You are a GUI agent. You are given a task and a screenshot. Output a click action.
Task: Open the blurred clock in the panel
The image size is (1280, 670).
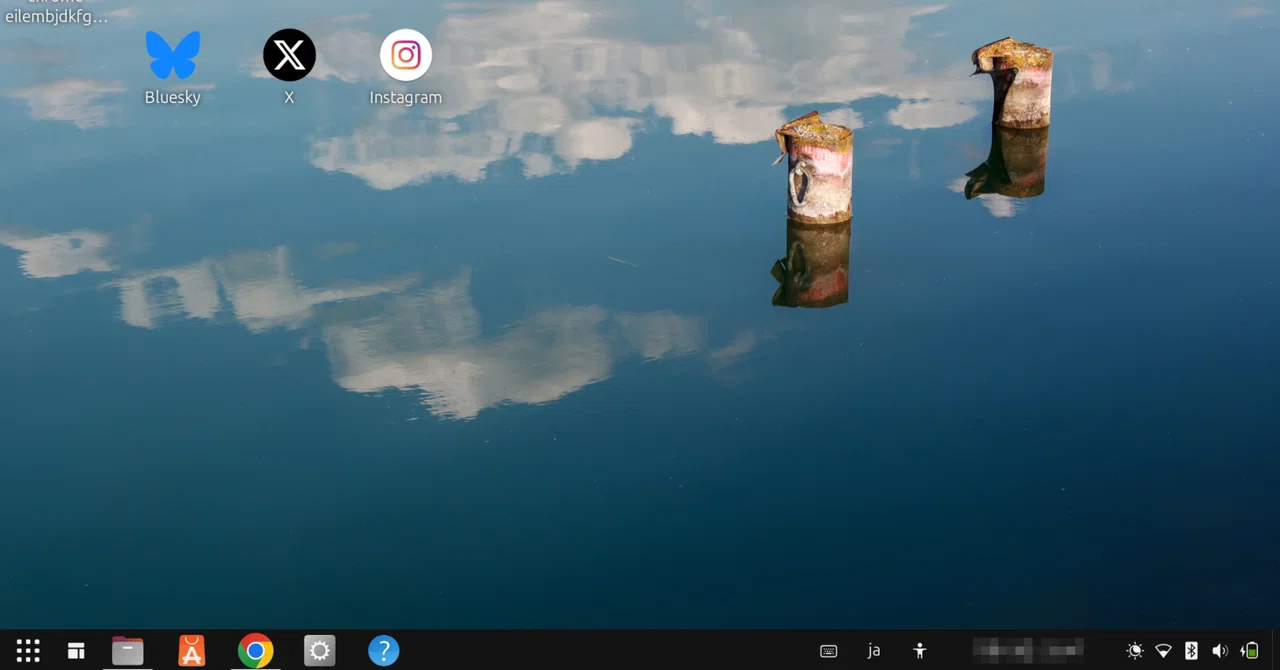click(x=1028, y=651)
